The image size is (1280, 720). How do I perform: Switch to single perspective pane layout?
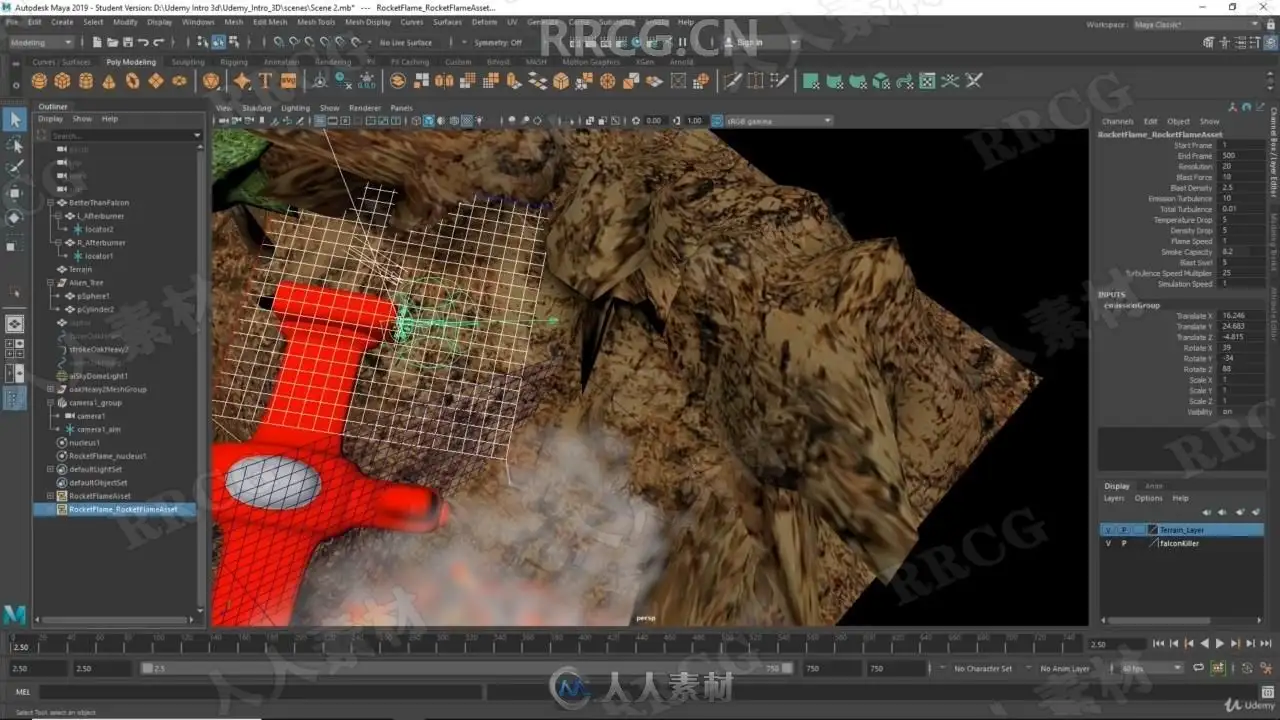tap(14, 324)
